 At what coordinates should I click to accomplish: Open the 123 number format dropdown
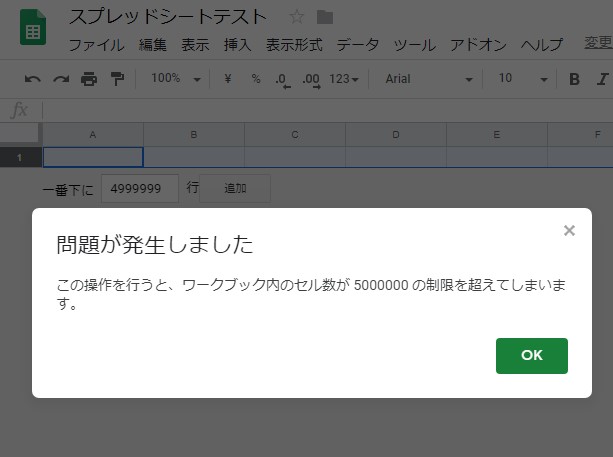click(x=344, y=79)
